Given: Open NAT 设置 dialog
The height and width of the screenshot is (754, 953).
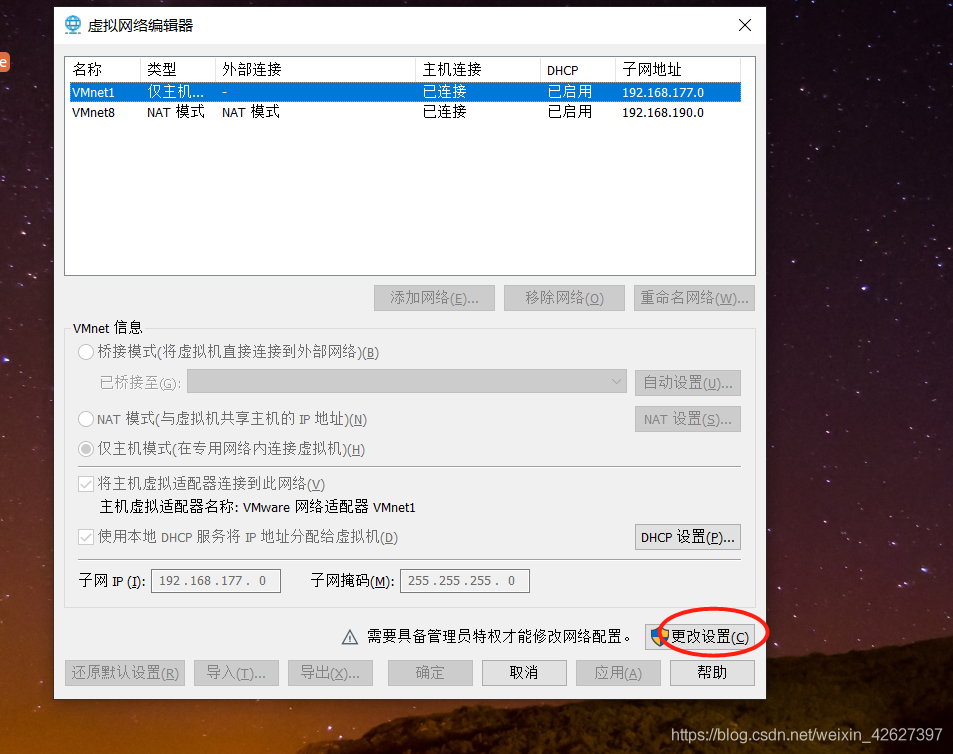Looking at the screenshot, I should (x=688, y=419).
